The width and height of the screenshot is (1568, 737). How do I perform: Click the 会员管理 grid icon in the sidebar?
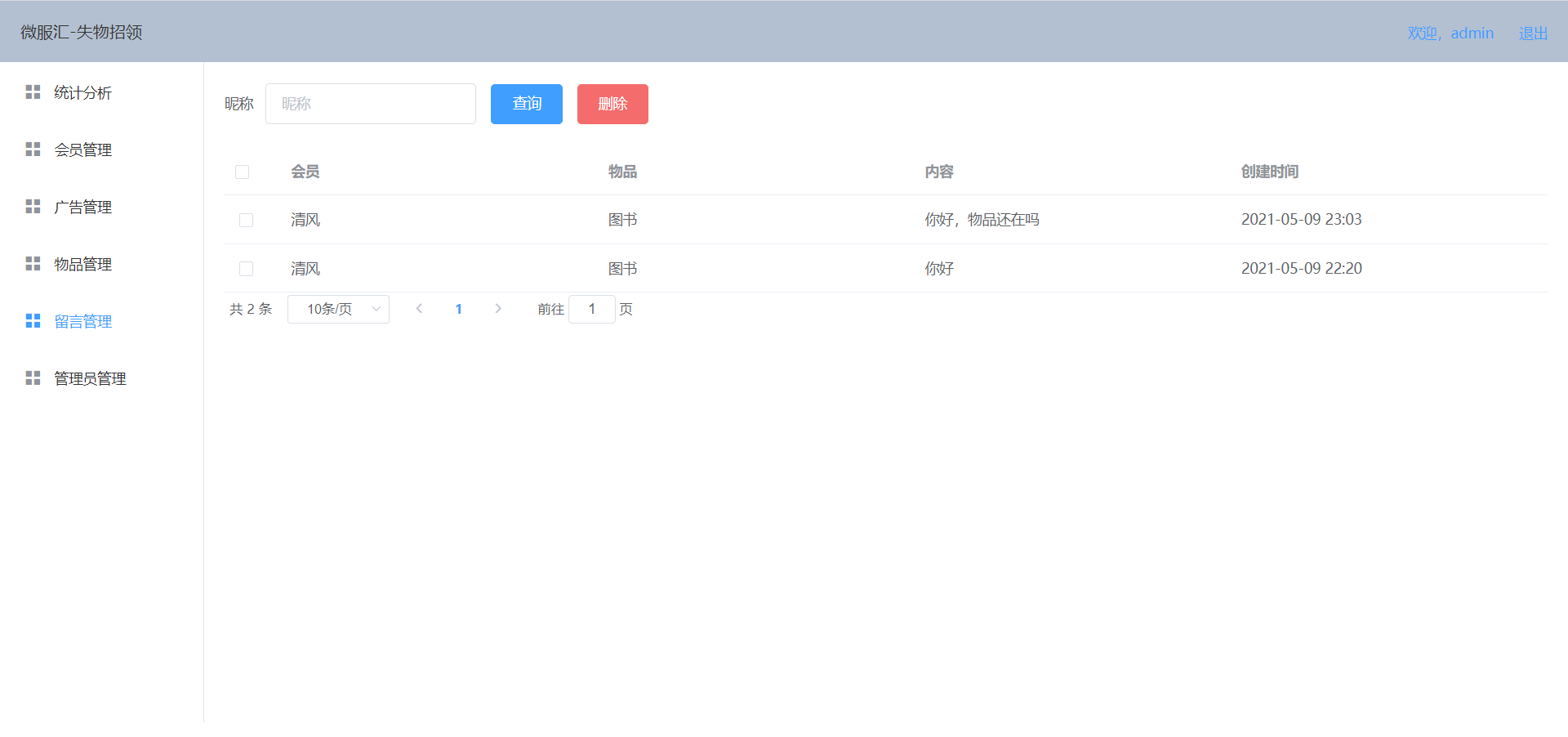pyautogui.click(x=33, y=150)
